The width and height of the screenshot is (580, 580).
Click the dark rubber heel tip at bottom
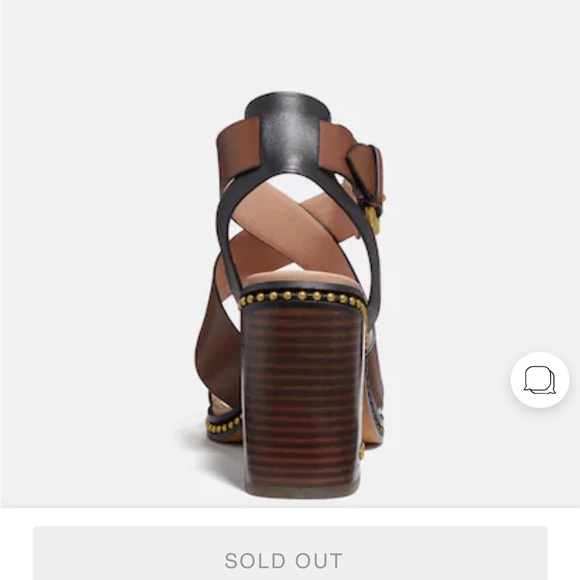[301, 491]
